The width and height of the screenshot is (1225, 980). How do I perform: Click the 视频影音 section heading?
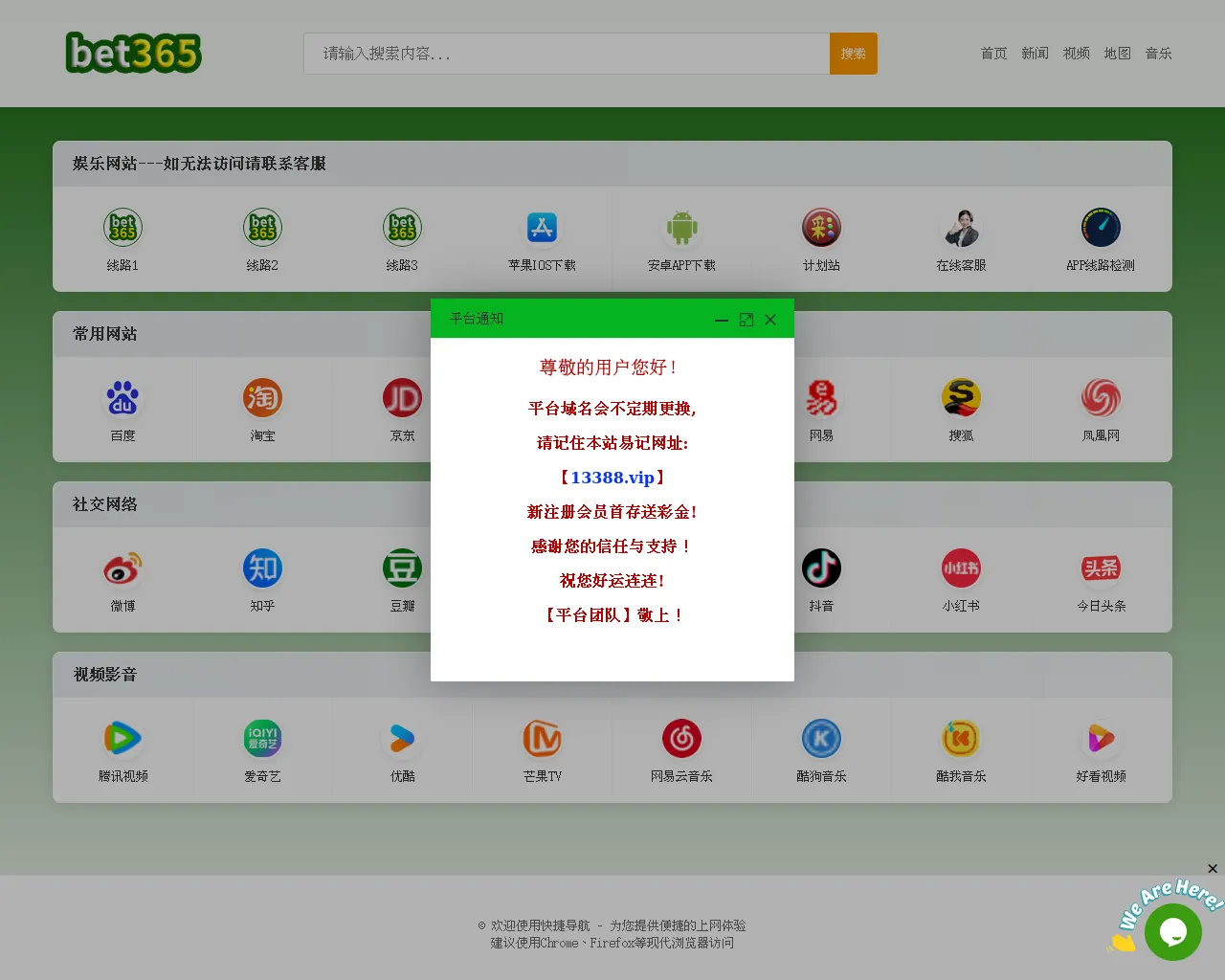tap(105, 675)
